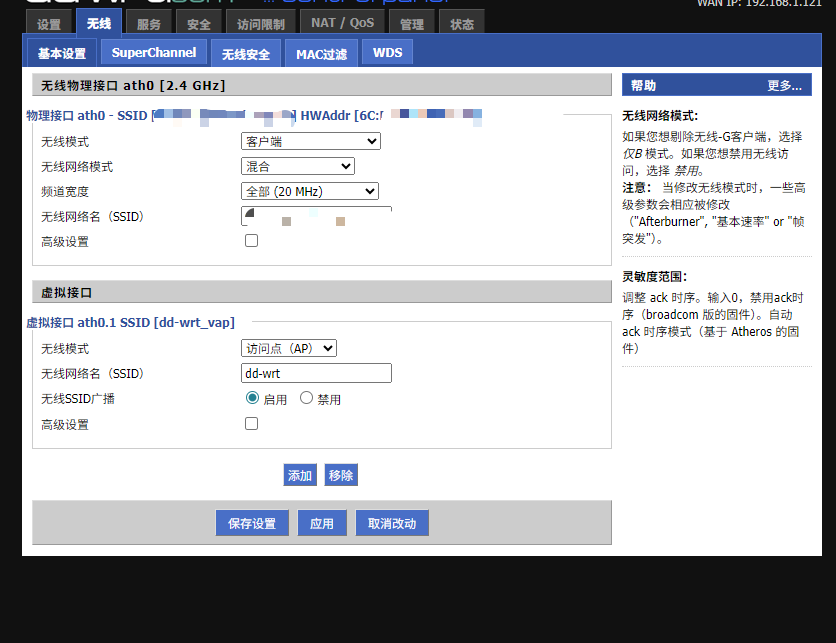This screenshot has width=836, height=643.
Task: Open ath0 无线模式 dropdown showing 客户端
Action: pyautogui.click(x=311, y=141)
